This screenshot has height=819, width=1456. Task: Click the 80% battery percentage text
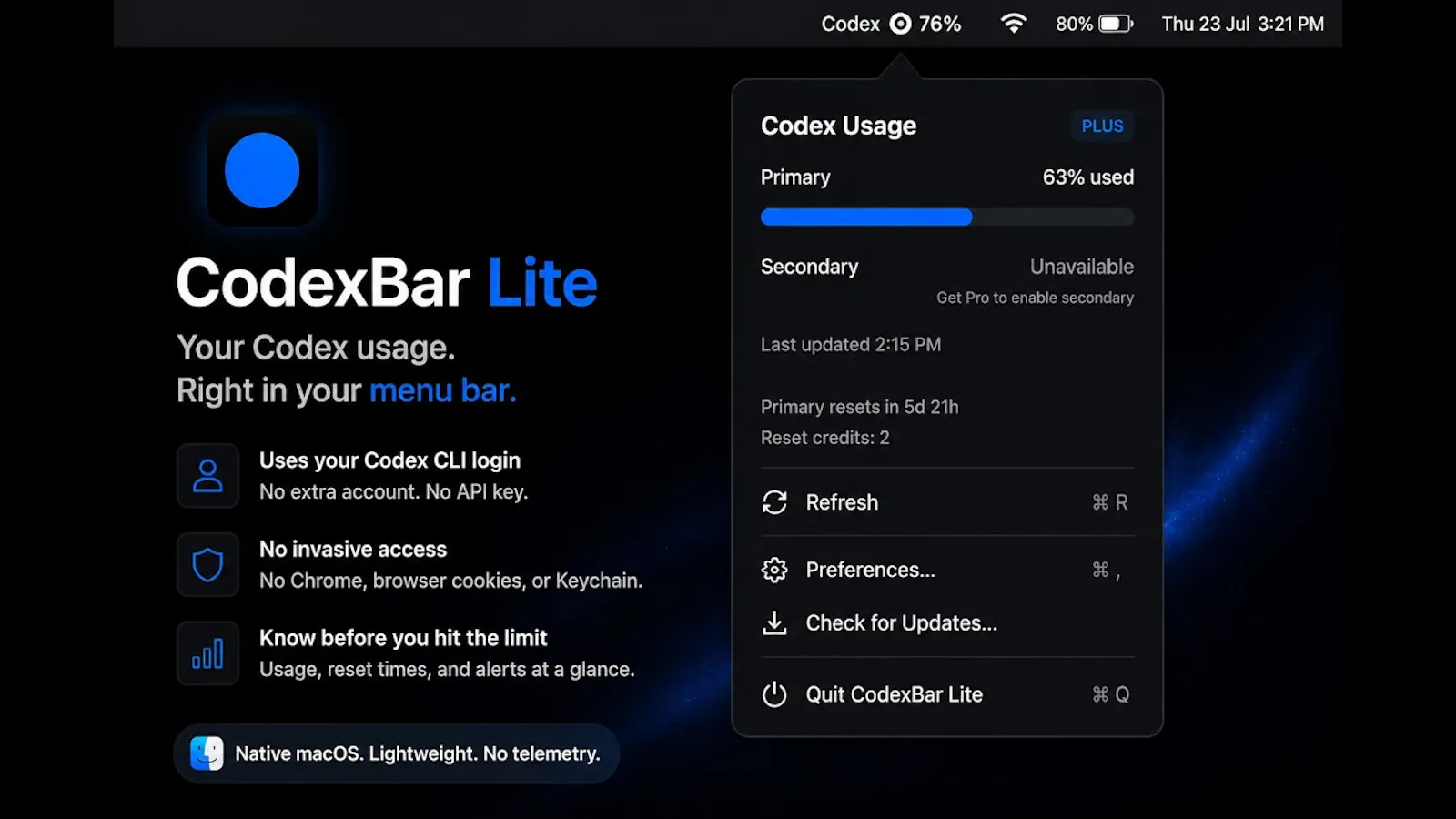[1074, 24]
